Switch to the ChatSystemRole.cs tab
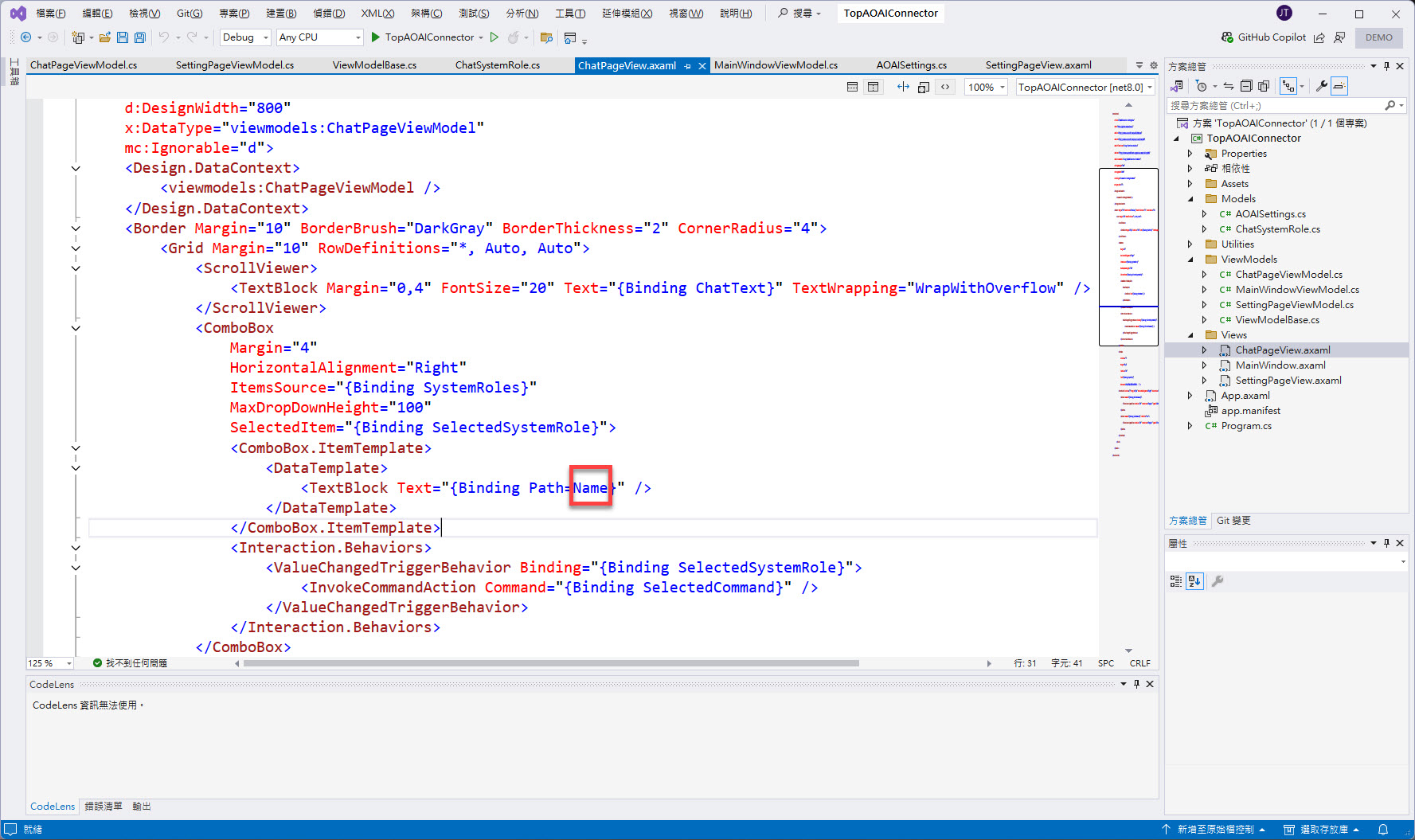 click(498, 65)
